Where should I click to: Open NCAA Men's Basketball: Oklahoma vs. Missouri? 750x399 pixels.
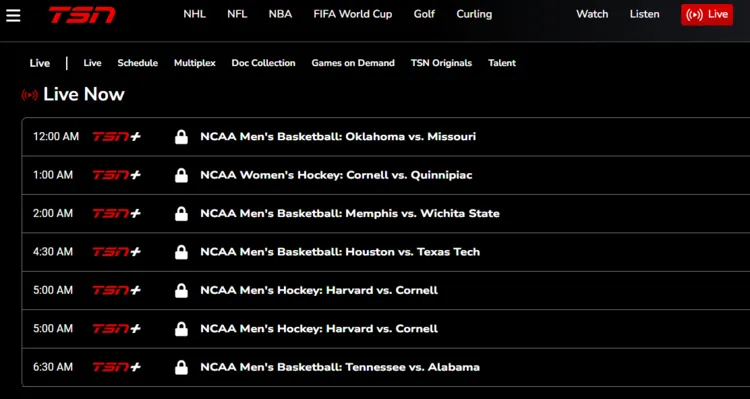click(338, 137)
